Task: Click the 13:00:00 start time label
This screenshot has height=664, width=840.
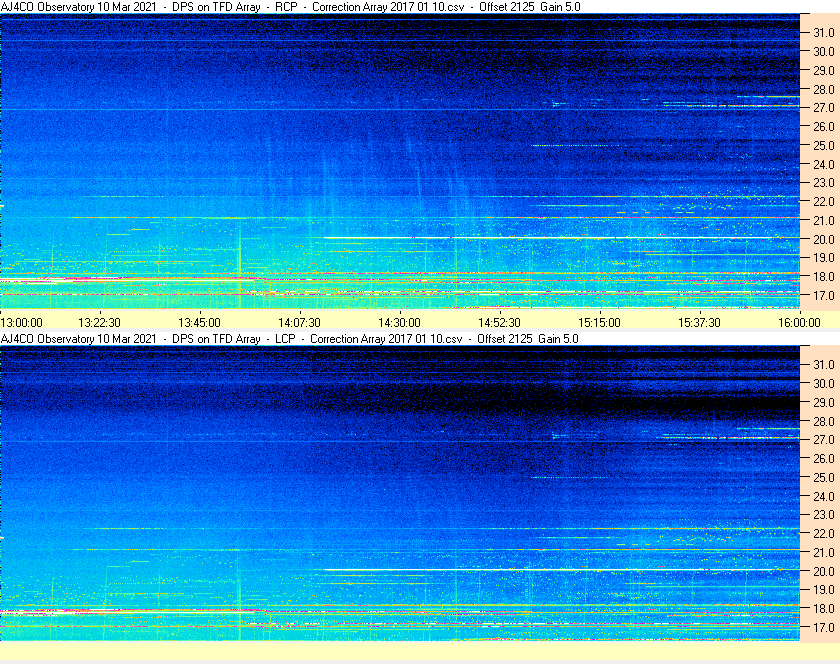Action: pos(21,323)
